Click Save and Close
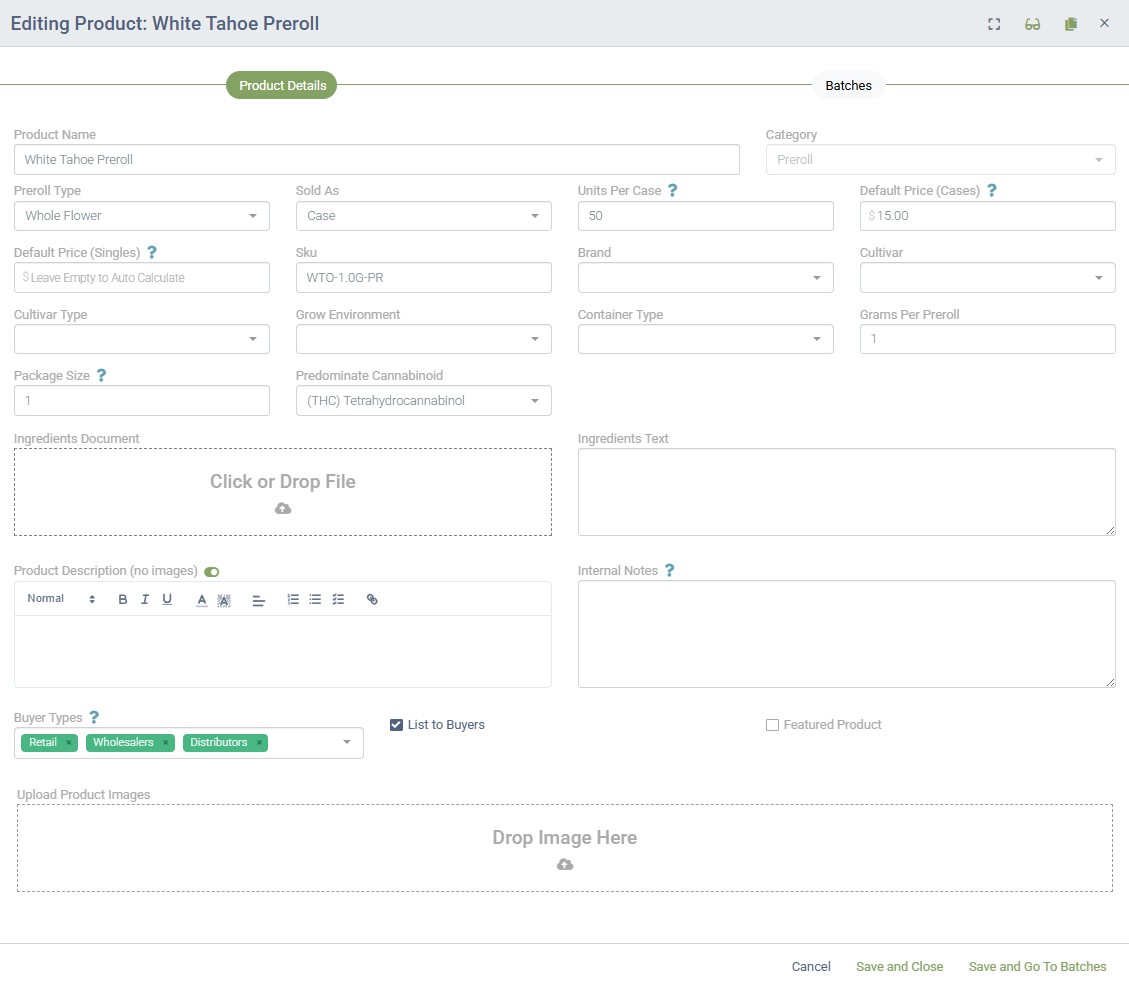 click(899, 967)
